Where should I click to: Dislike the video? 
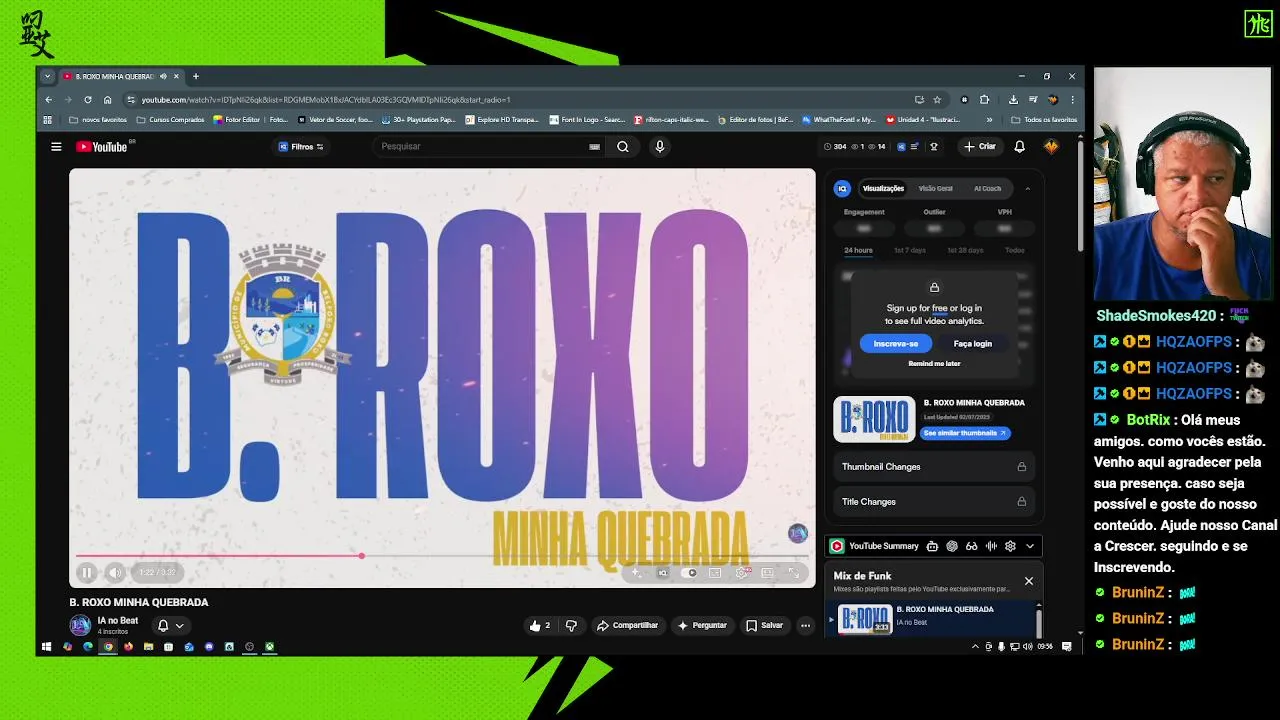pos(571,625)
